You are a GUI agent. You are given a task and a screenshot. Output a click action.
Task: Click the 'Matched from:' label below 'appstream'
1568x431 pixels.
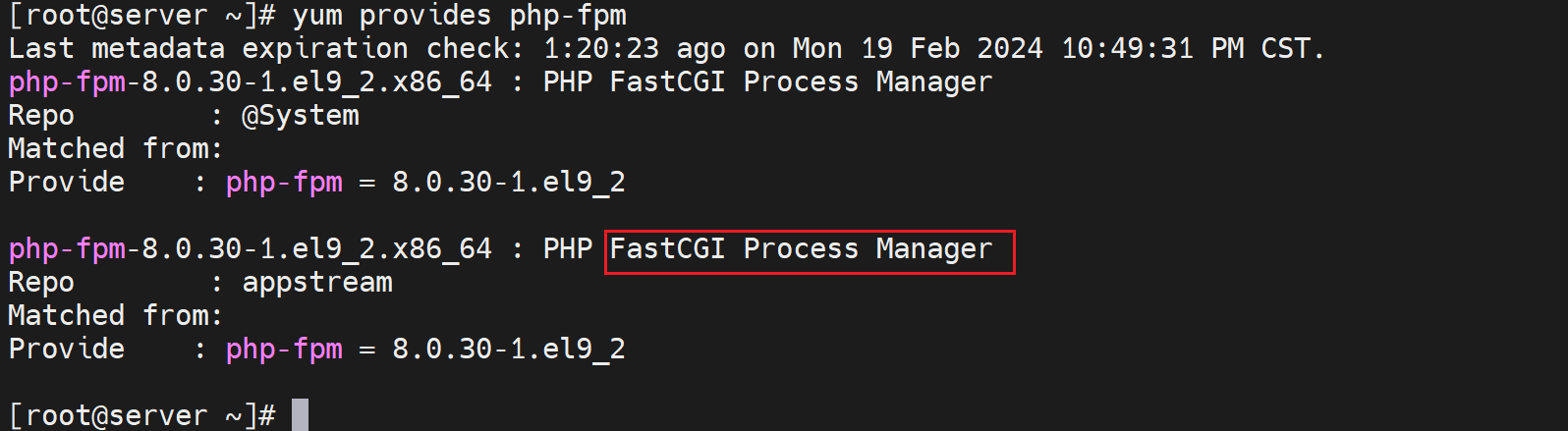click(116, 316)
